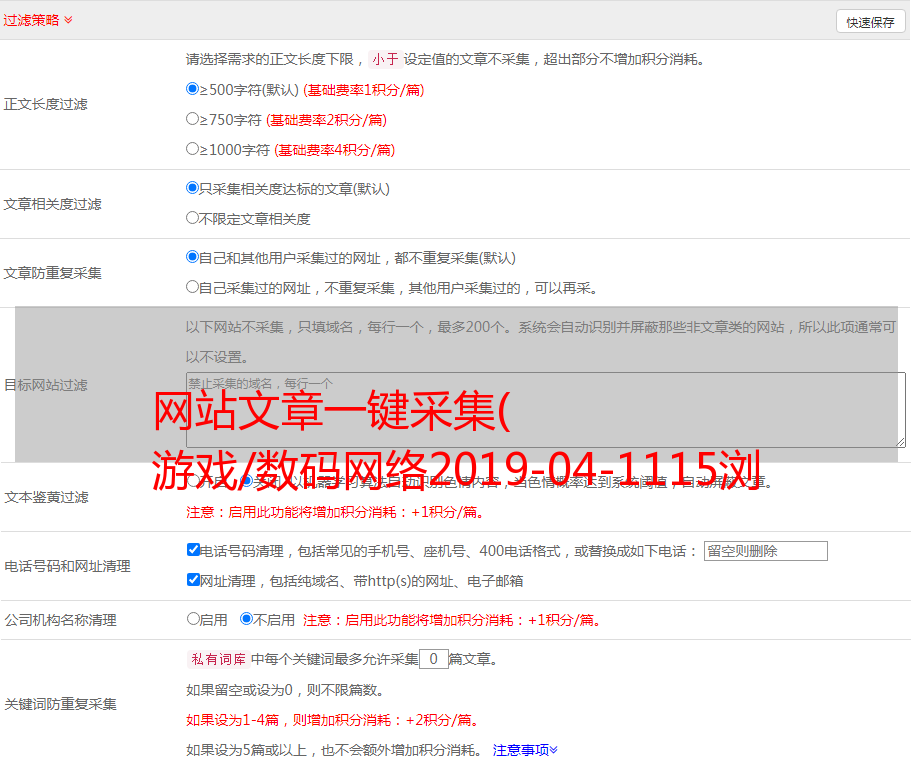The width and height of the screenshot is (912, 768).
Task: Toggle 电话号码清理 checkbox
Action: [193, 550]
